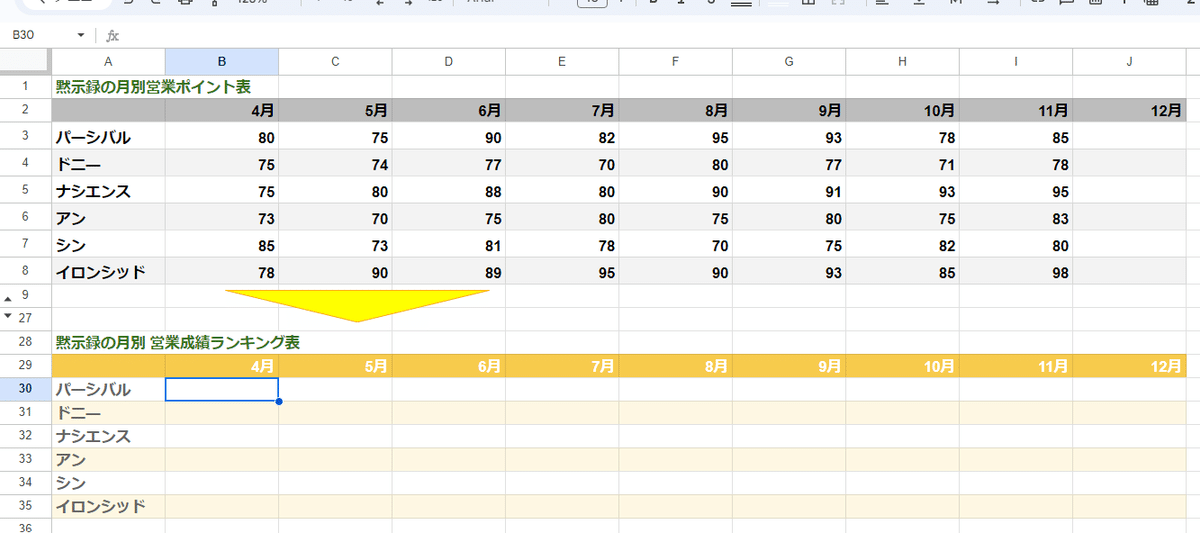Open the Name box dropdown arrow
The height and width of the screenshot is (533, 1200).
[x=81, y=36]
